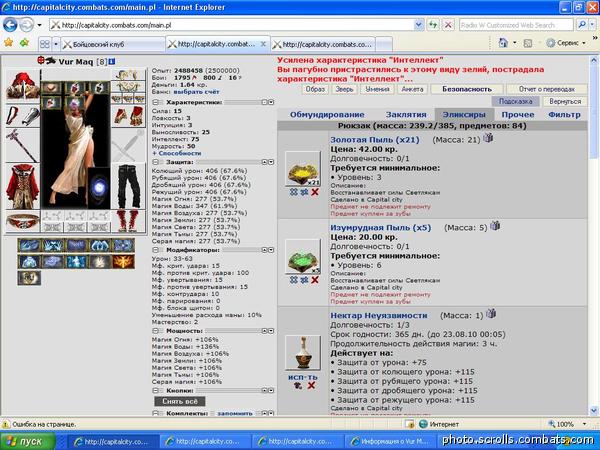Click the glowing blue orb shield slot

pyautogui.click(x=99, y=188)
